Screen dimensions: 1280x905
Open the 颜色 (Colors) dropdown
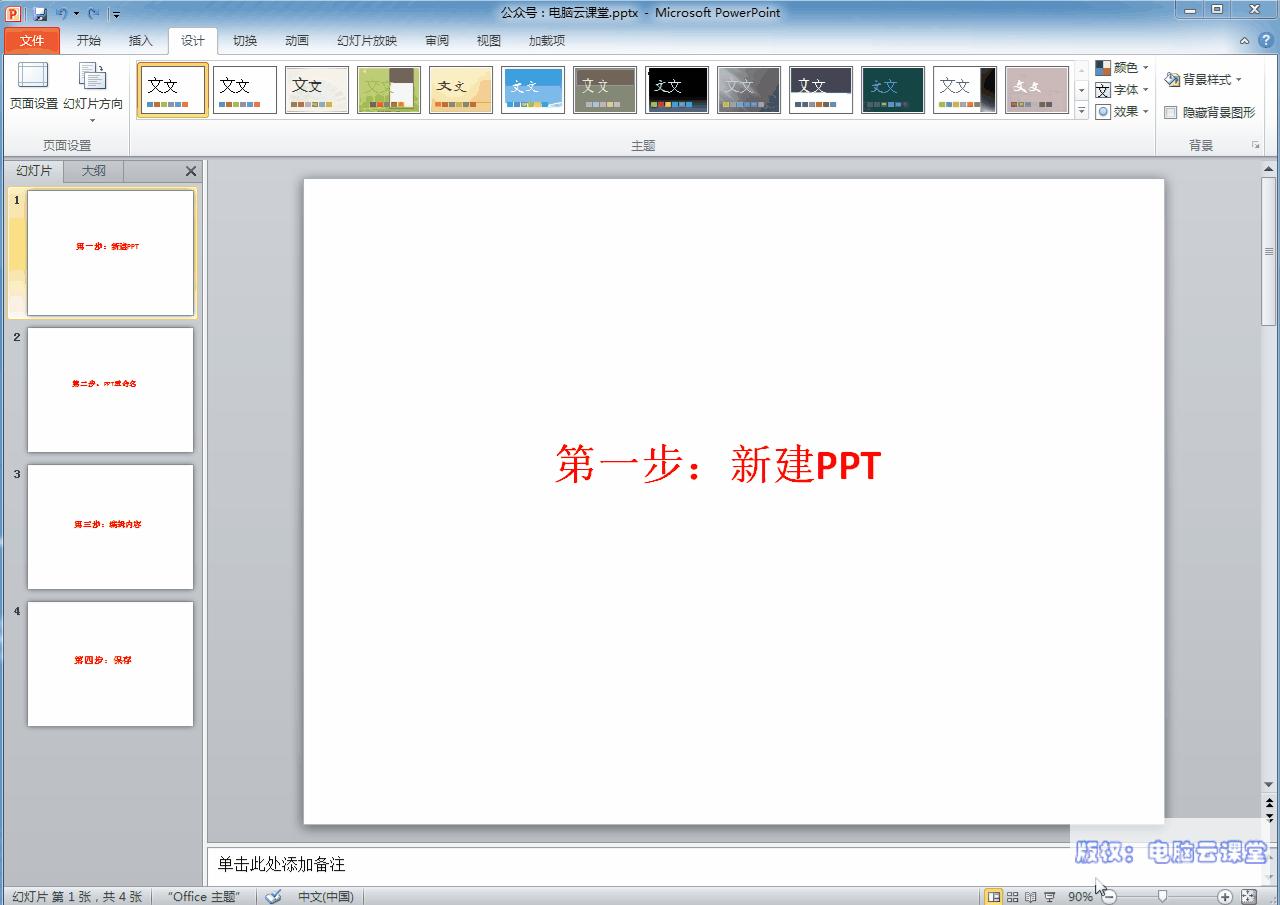pos(1120,67)
